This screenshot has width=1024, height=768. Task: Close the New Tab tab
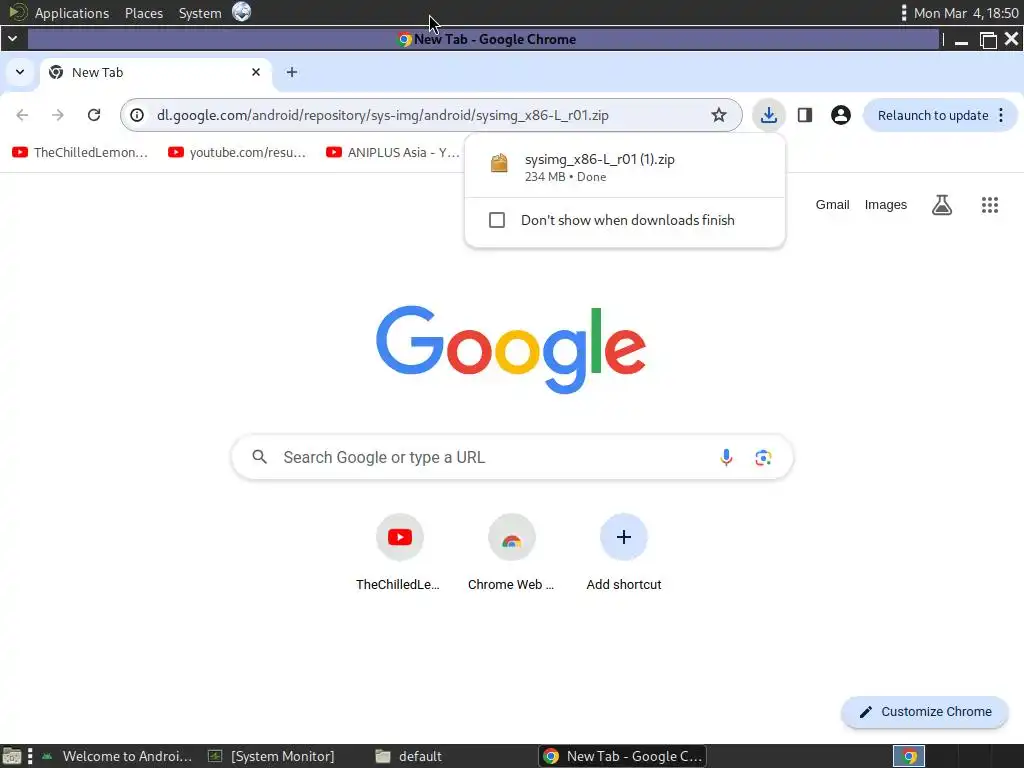coord(256,72)
